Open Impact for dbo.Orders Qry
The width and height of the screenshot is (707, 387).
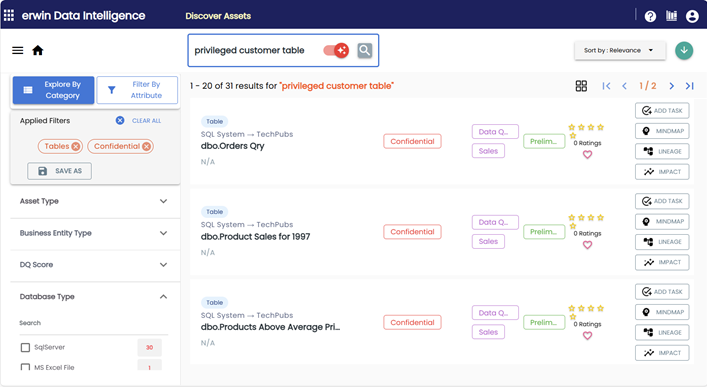(x=662, y=172)
